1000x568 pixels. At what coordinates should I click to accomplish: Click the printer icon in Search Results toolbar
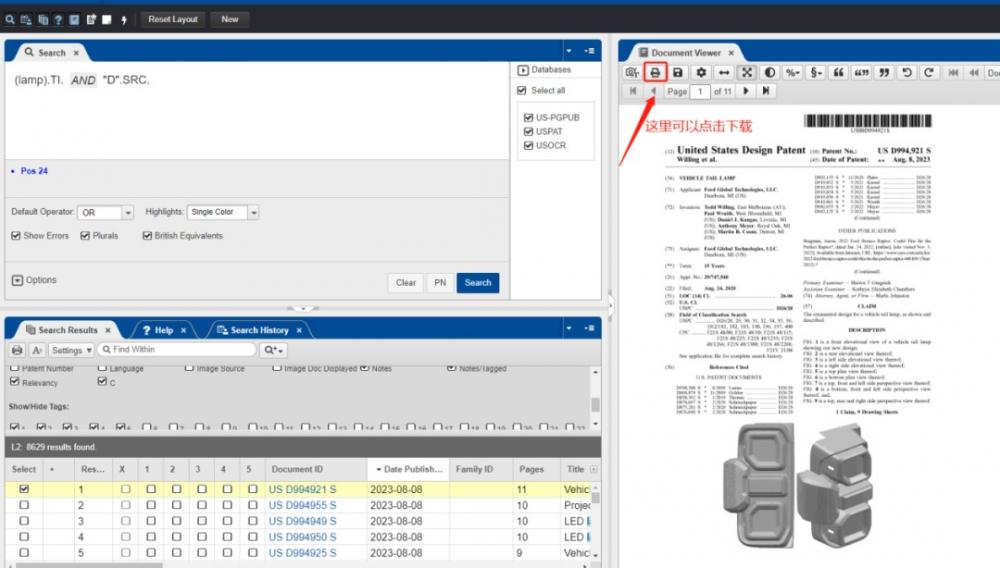[17, 350]
